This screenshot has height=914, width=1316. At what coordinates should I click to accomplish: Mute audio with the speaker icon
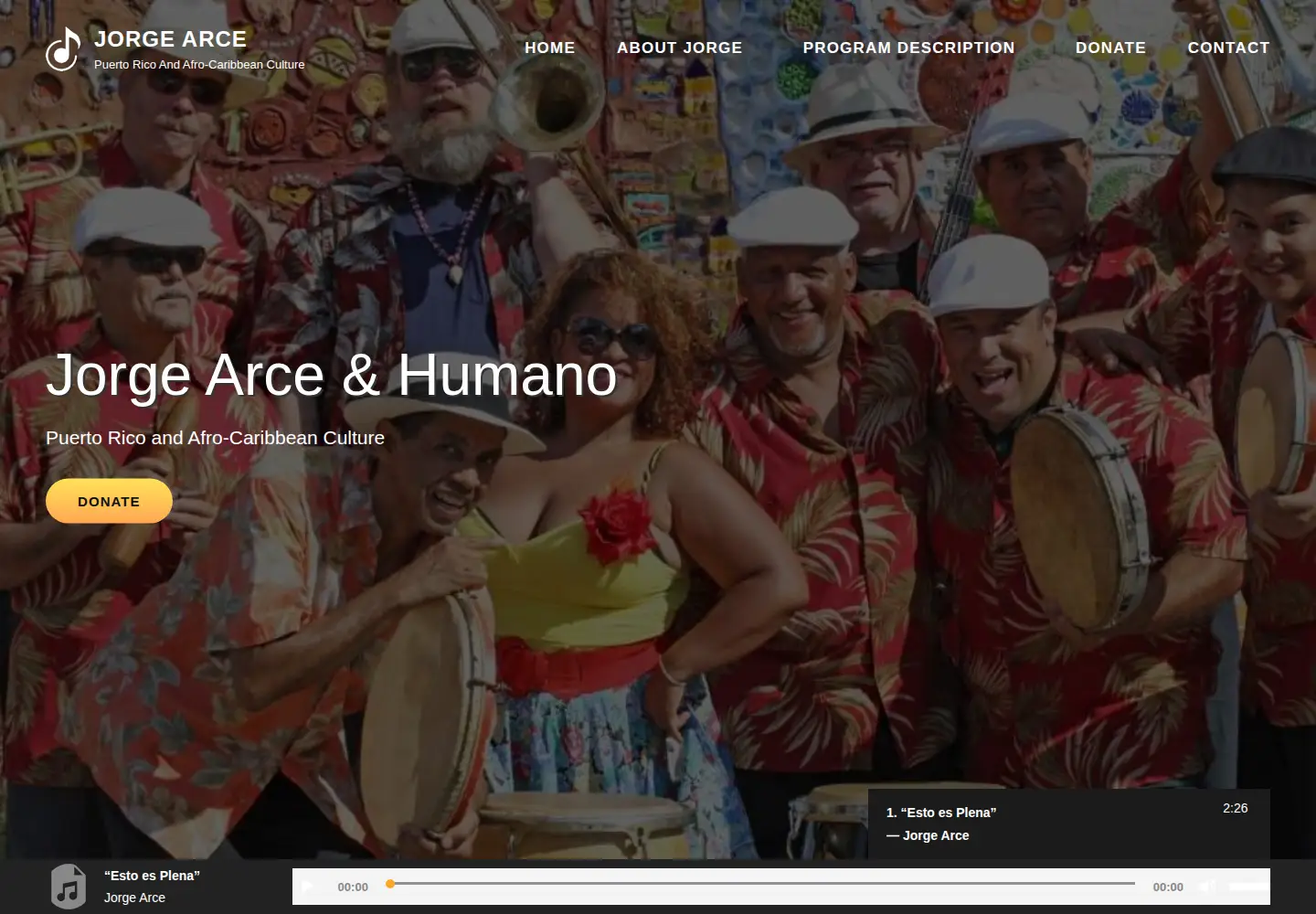pos(1207,887)
